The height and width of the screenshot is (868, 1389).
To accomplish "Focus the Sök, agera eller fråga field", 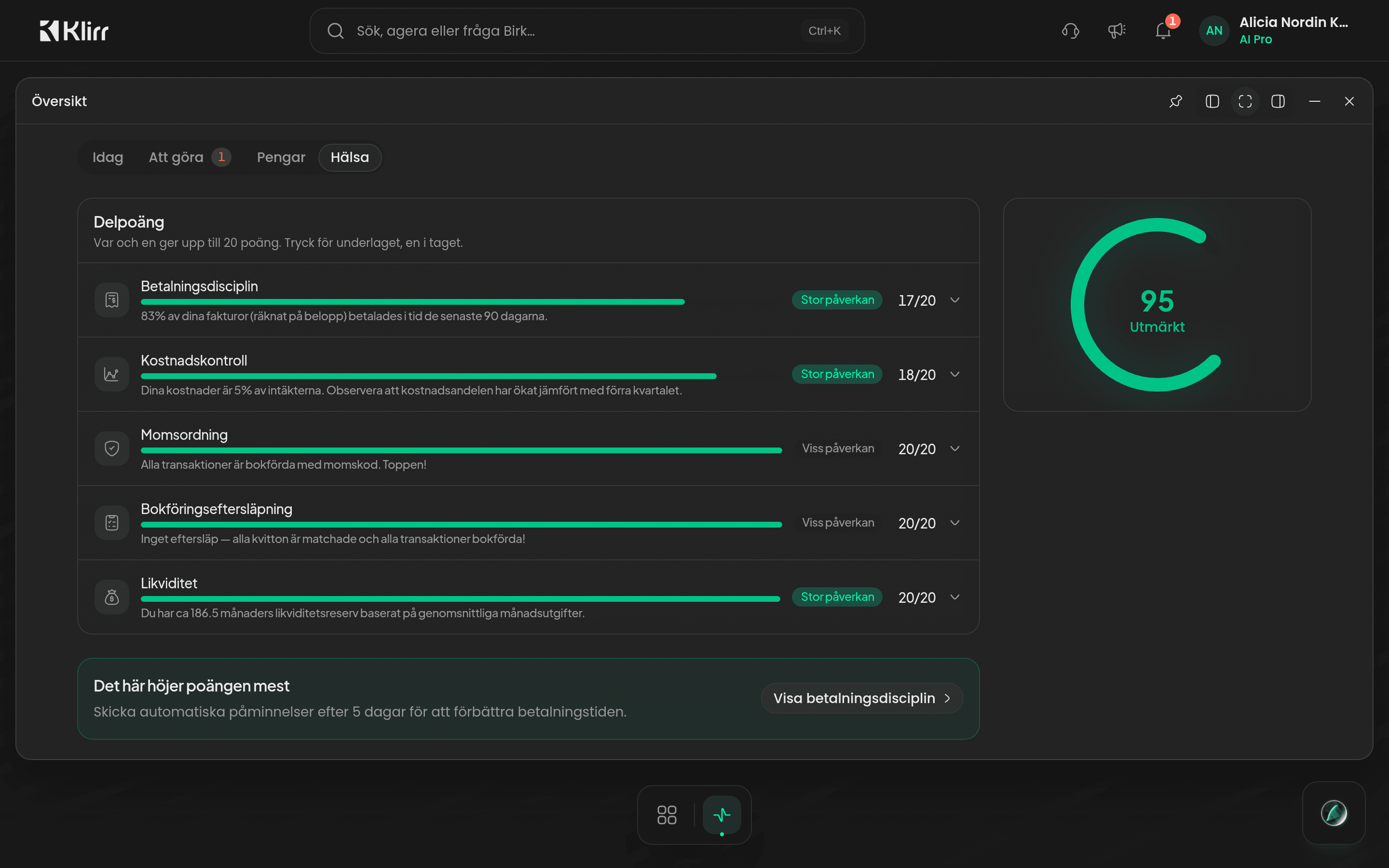I will point(586,30).
